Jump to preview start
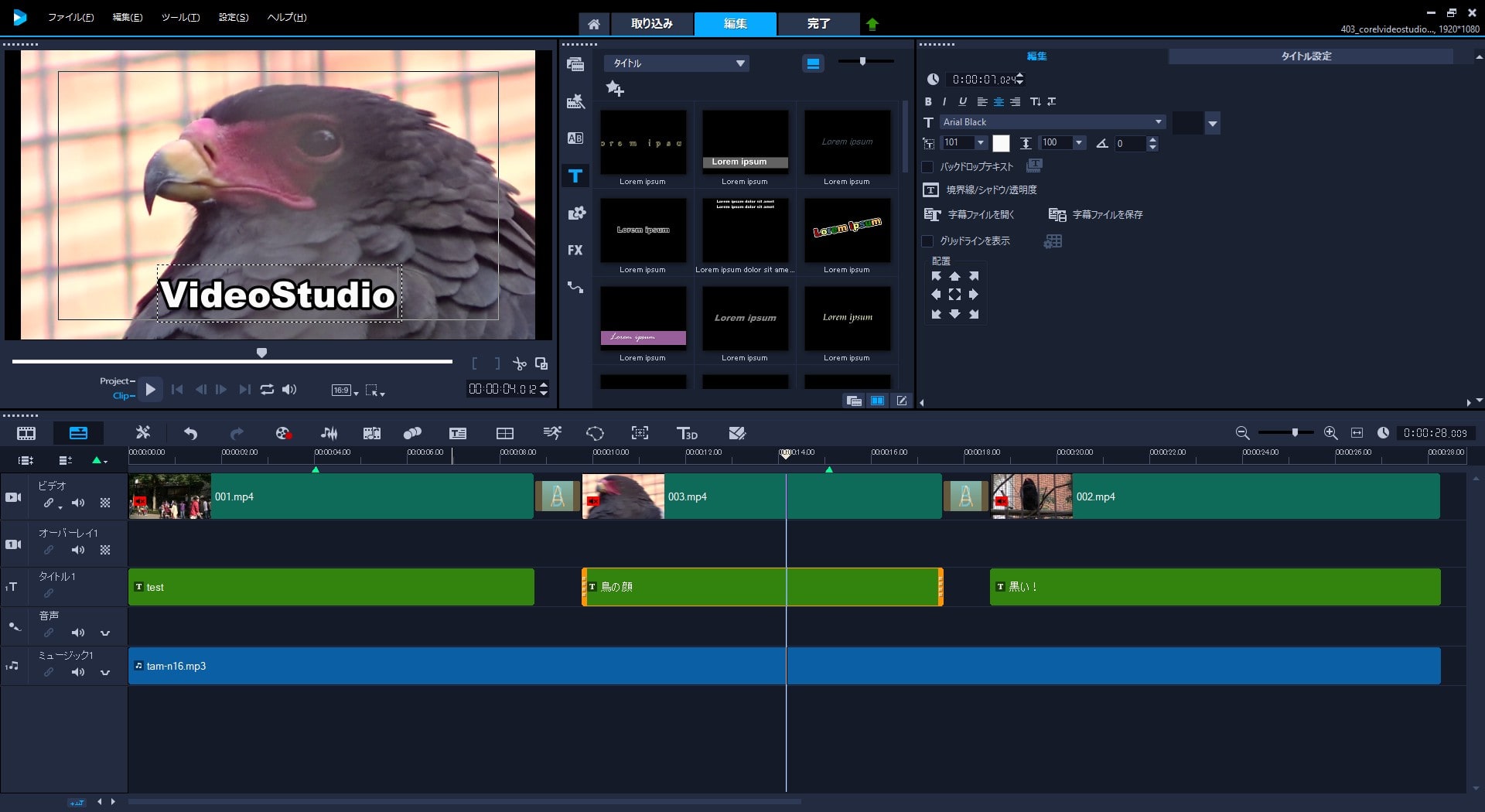The height and width of the screenshot is (812, 1485). (x=177, y=390)
